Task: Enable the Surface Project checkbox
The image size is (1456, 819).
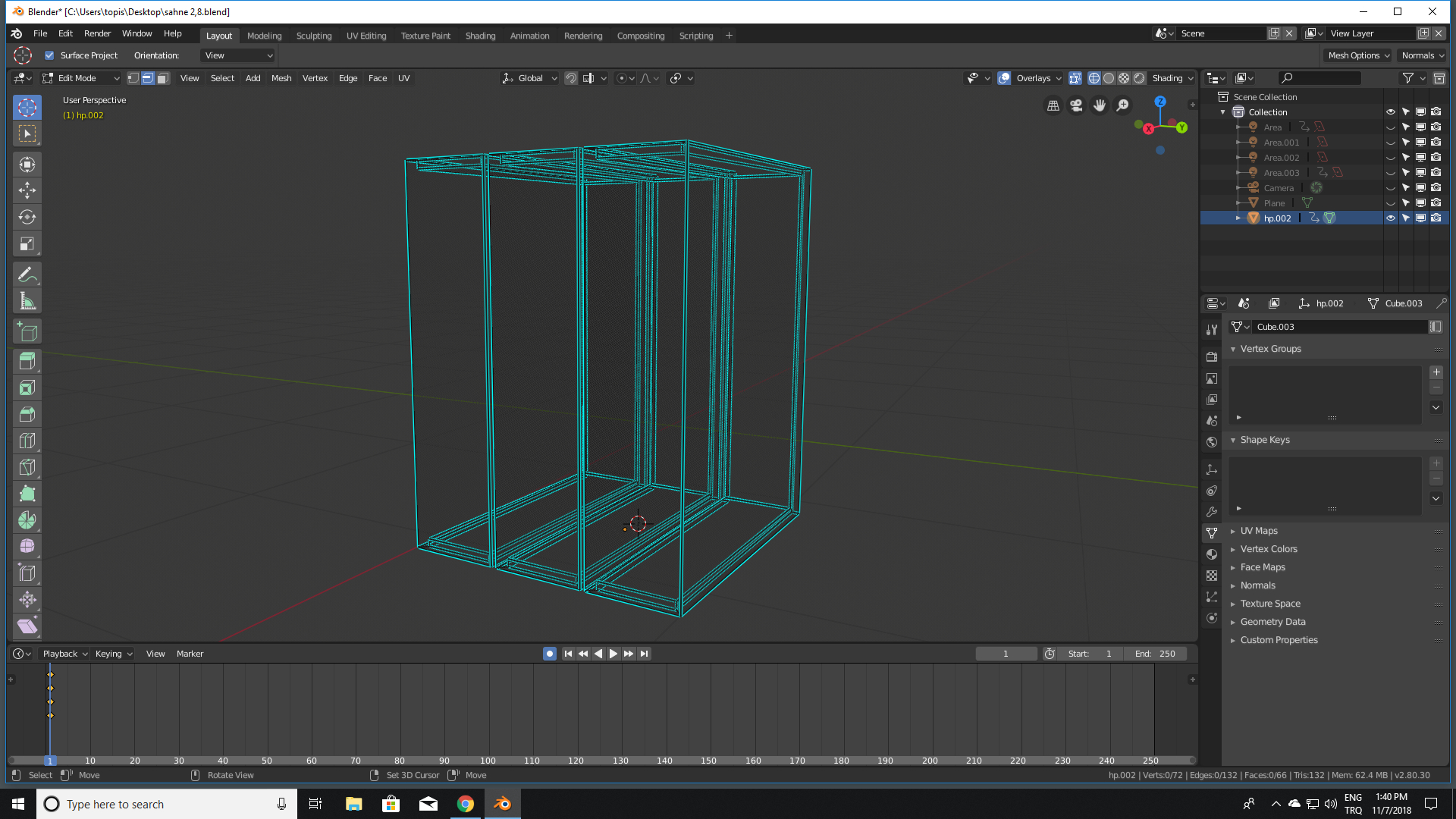Action: pyautogui.click(x=49, y=55)
